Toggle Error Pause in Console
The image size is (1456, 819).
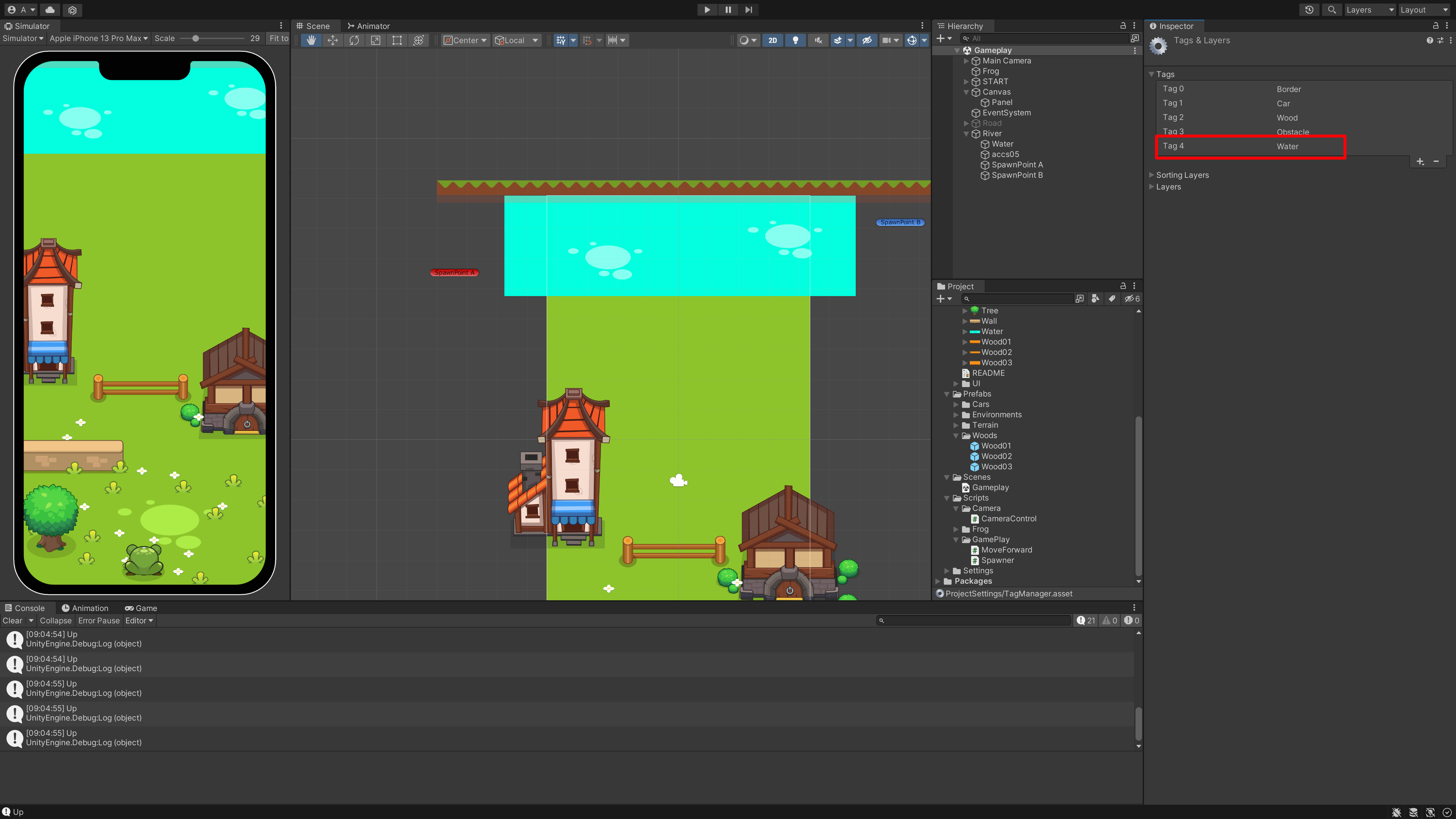pos(99,621)
